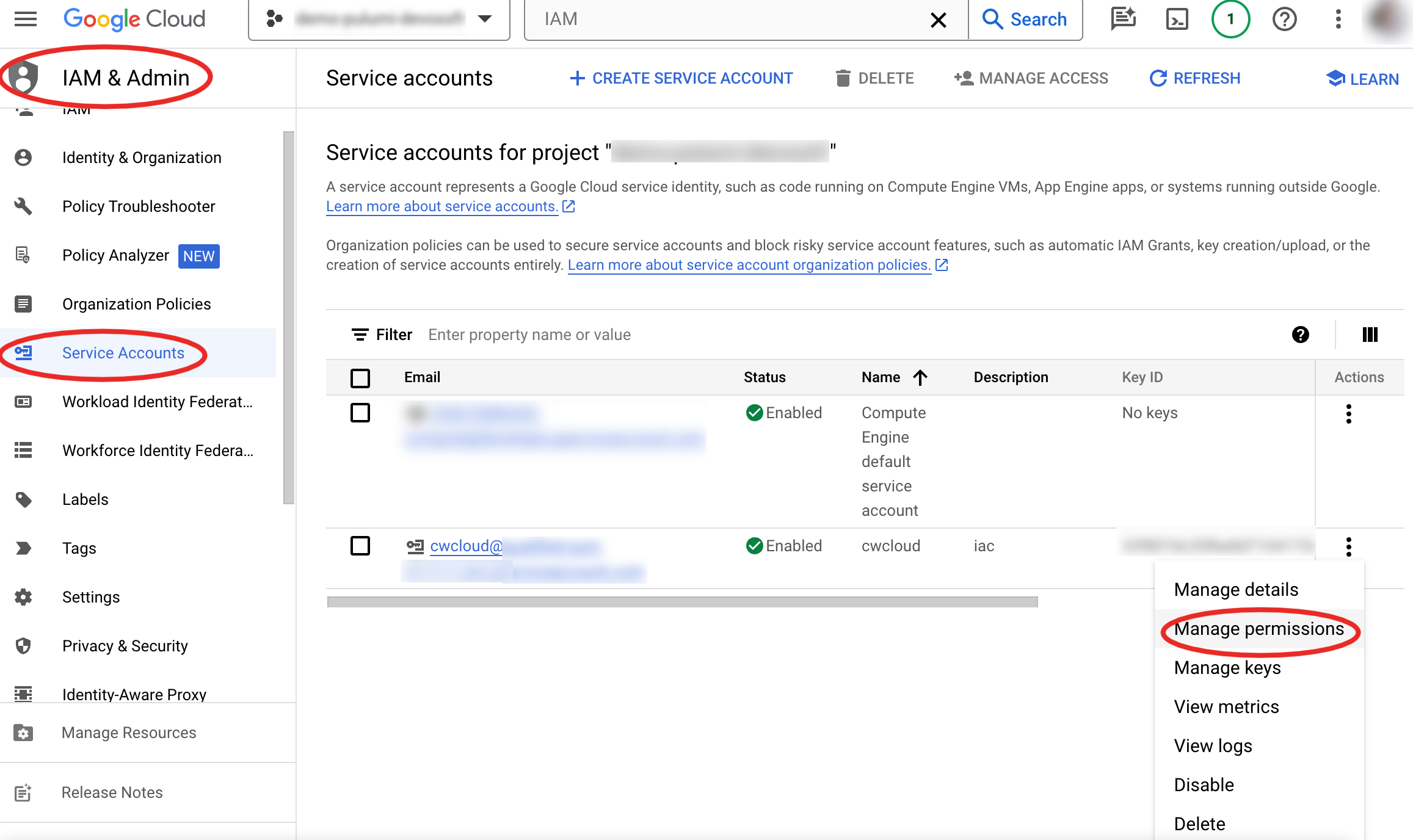Image resolution: width=1413 pixels, height=840 pixels.
Task: Select the cwcloud service account checkbox
Action: [x=360, y=546]
